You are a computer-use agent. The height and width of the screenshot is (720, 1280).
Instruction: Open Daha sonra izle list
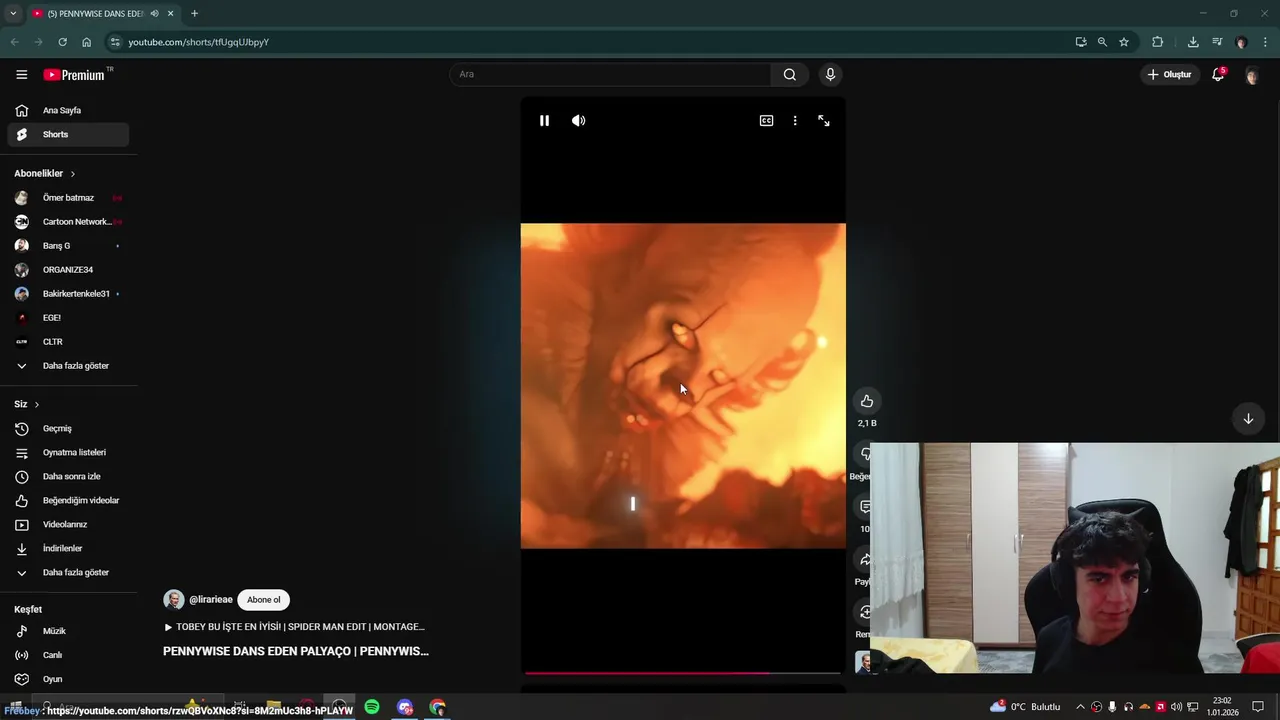click(x=68, y=477)
